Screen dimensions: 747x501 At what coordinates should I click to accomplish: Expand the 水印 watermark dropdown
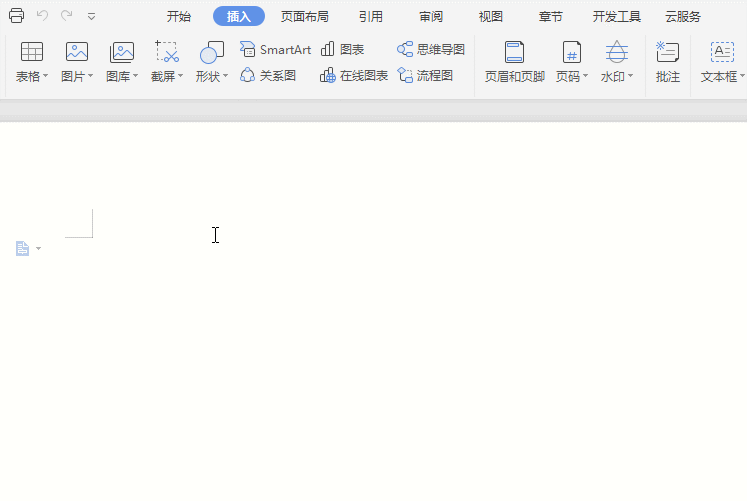click(617, 76)
